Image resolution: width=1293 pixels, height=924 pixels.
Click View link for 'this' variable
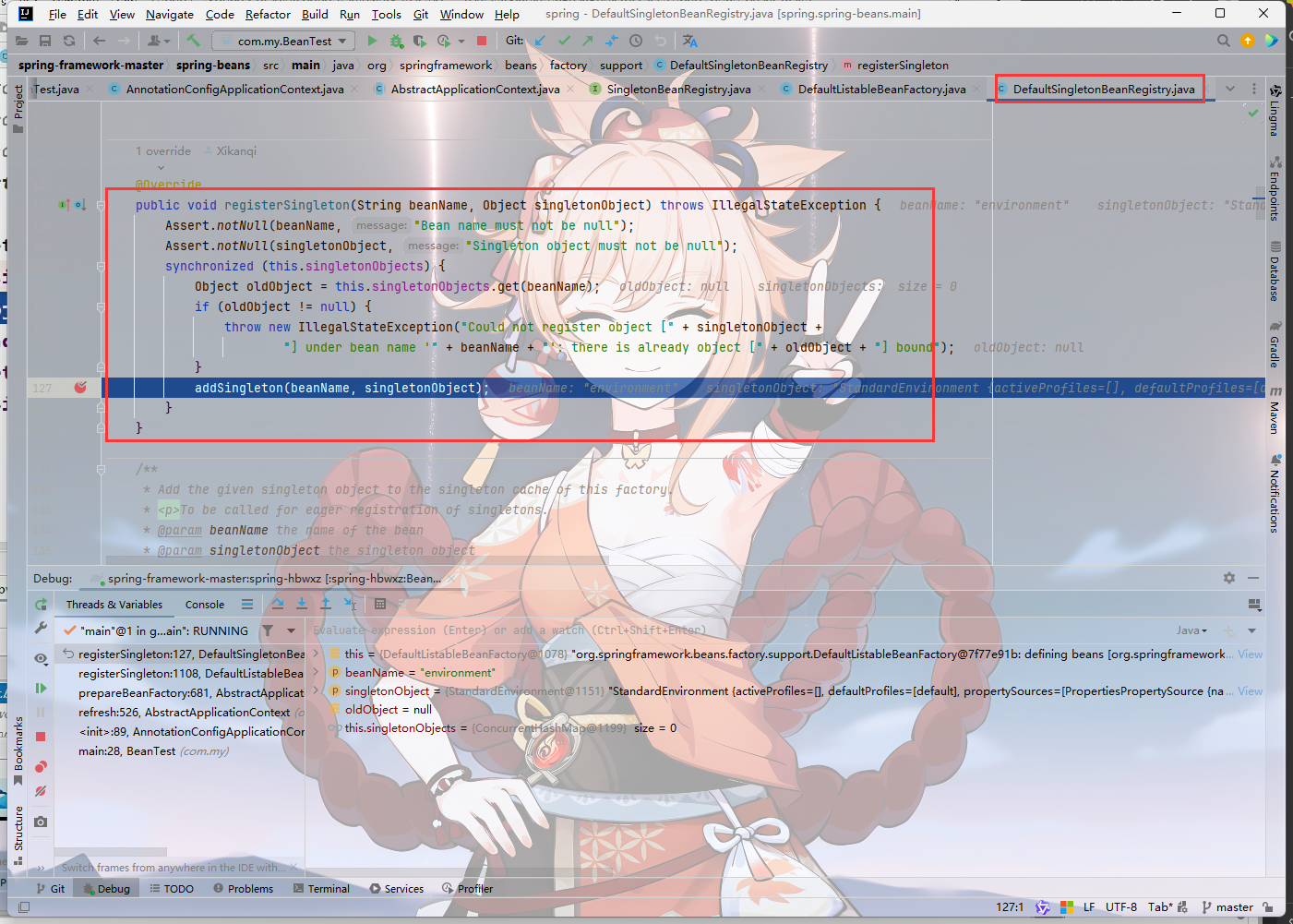1251,654
